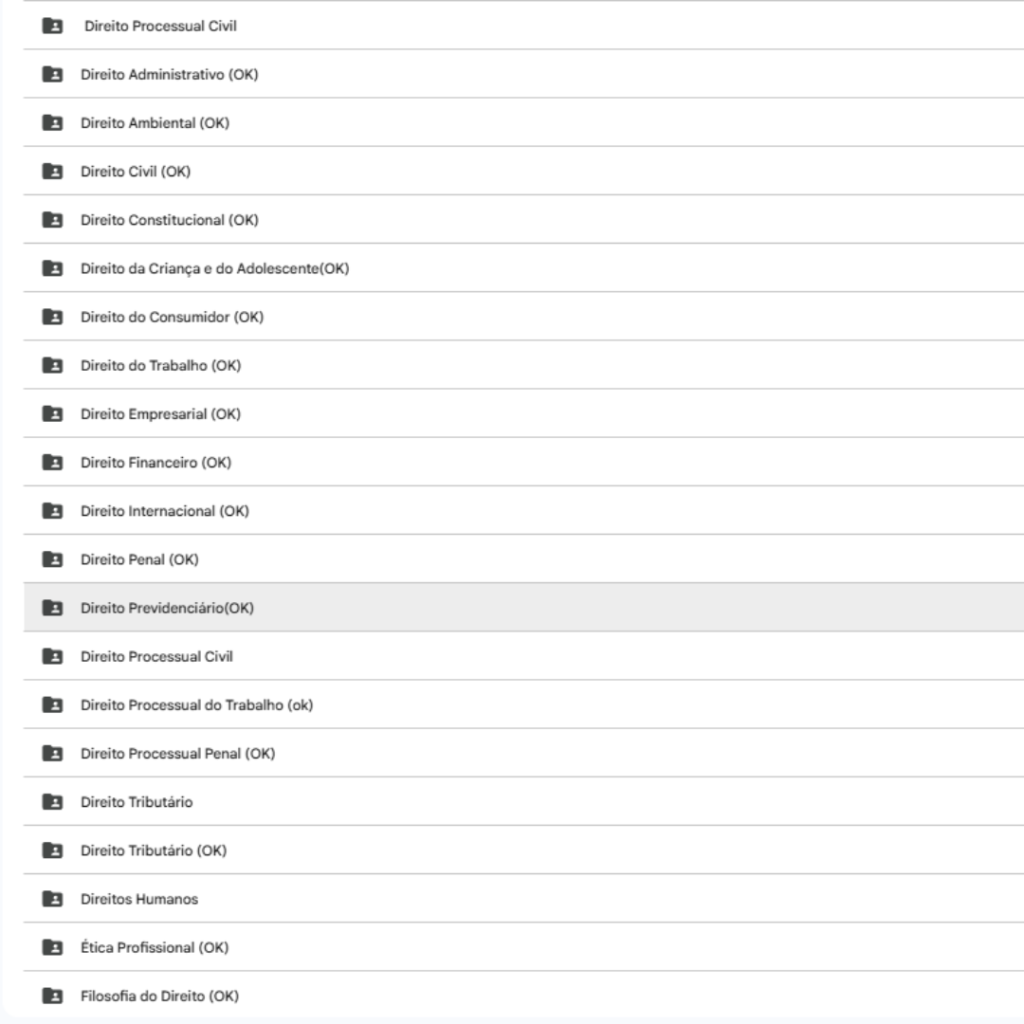Click the Direito Processual Penal (OK) folder icon
The image size is (1024, 1024).
tap(52, 753)
